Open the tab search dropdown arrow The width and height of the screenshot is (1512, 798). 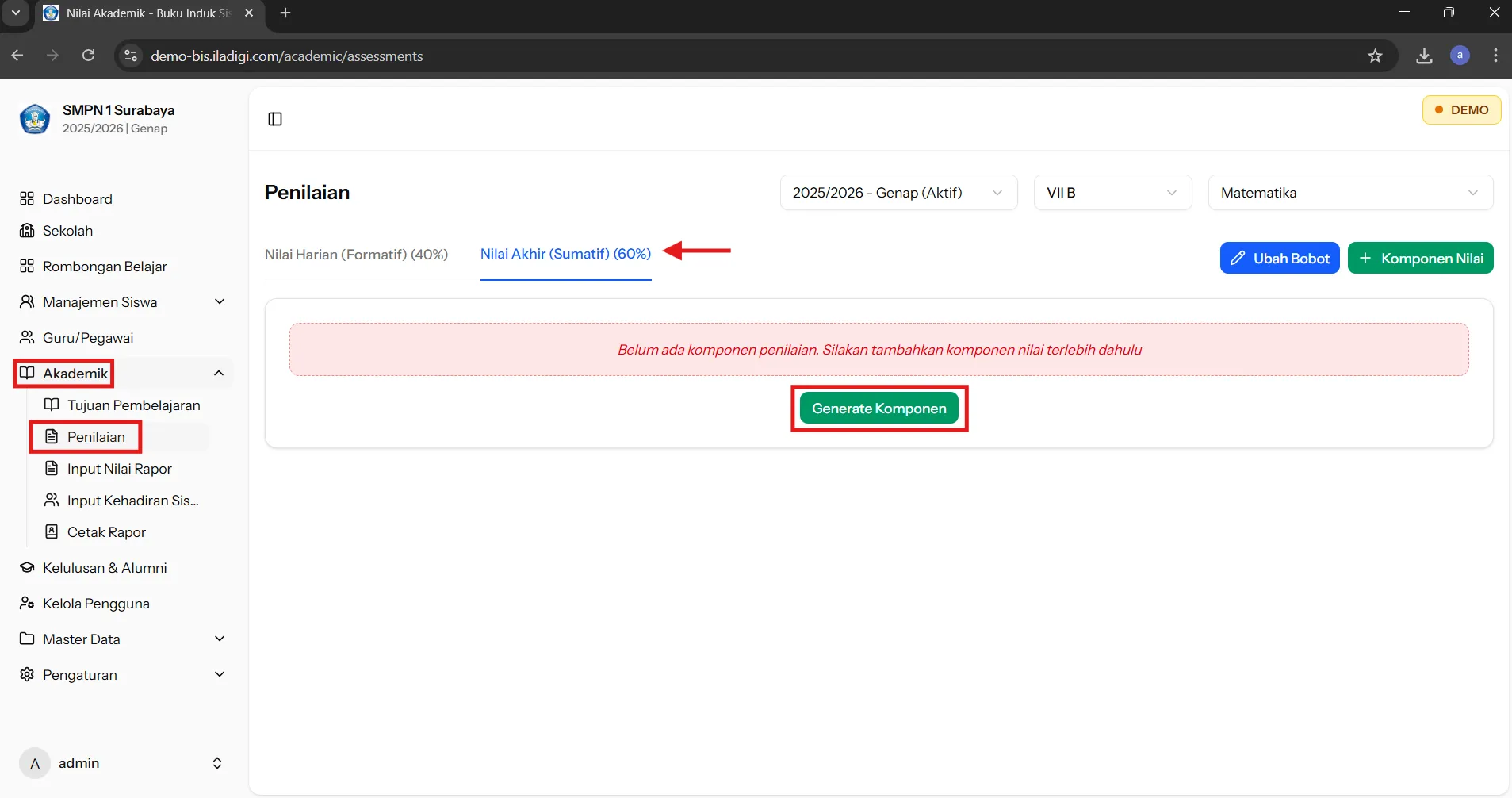[15, 13]
